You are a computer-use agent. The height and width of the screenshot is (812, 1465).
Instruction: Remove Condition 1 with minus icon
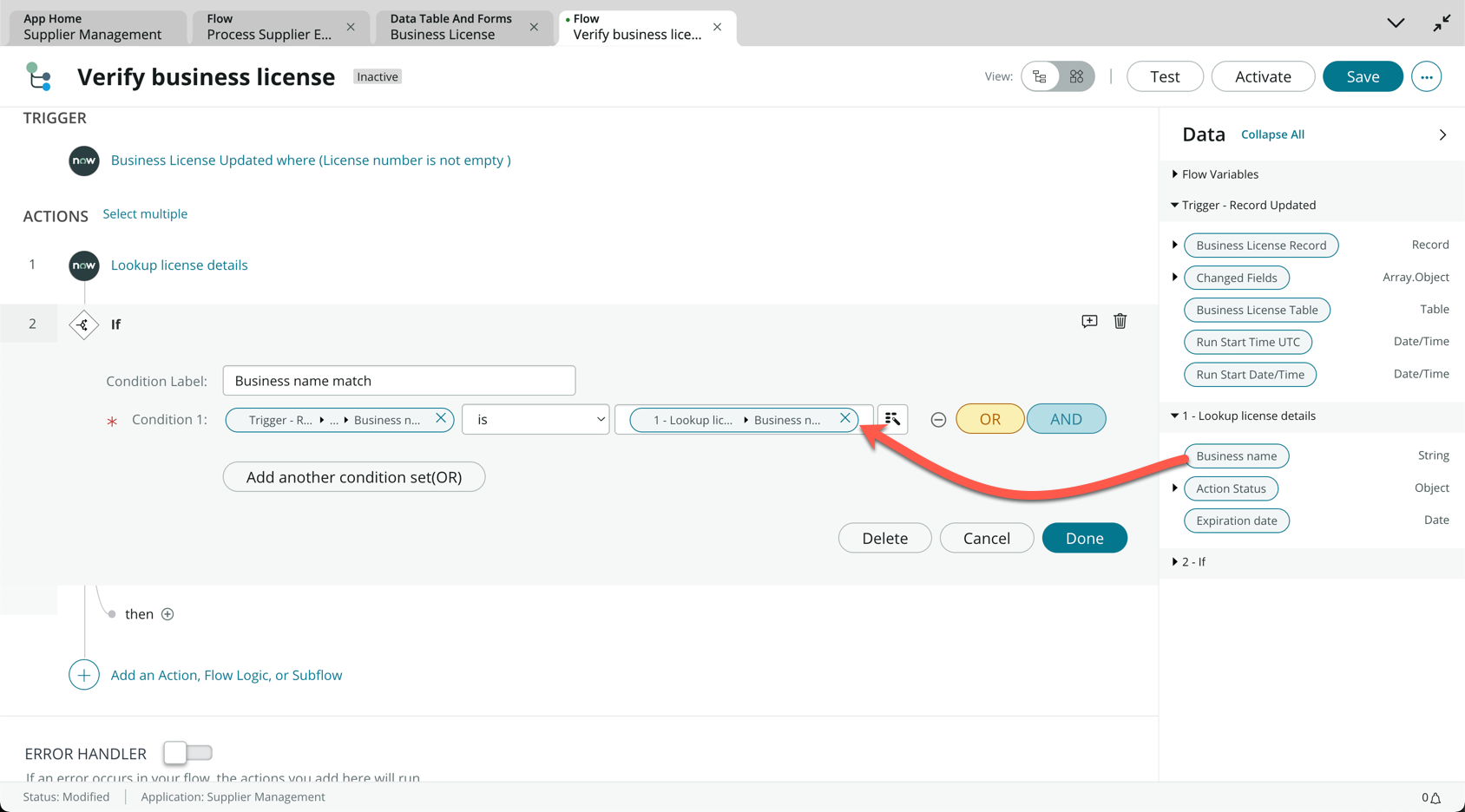tap(938, 420)
